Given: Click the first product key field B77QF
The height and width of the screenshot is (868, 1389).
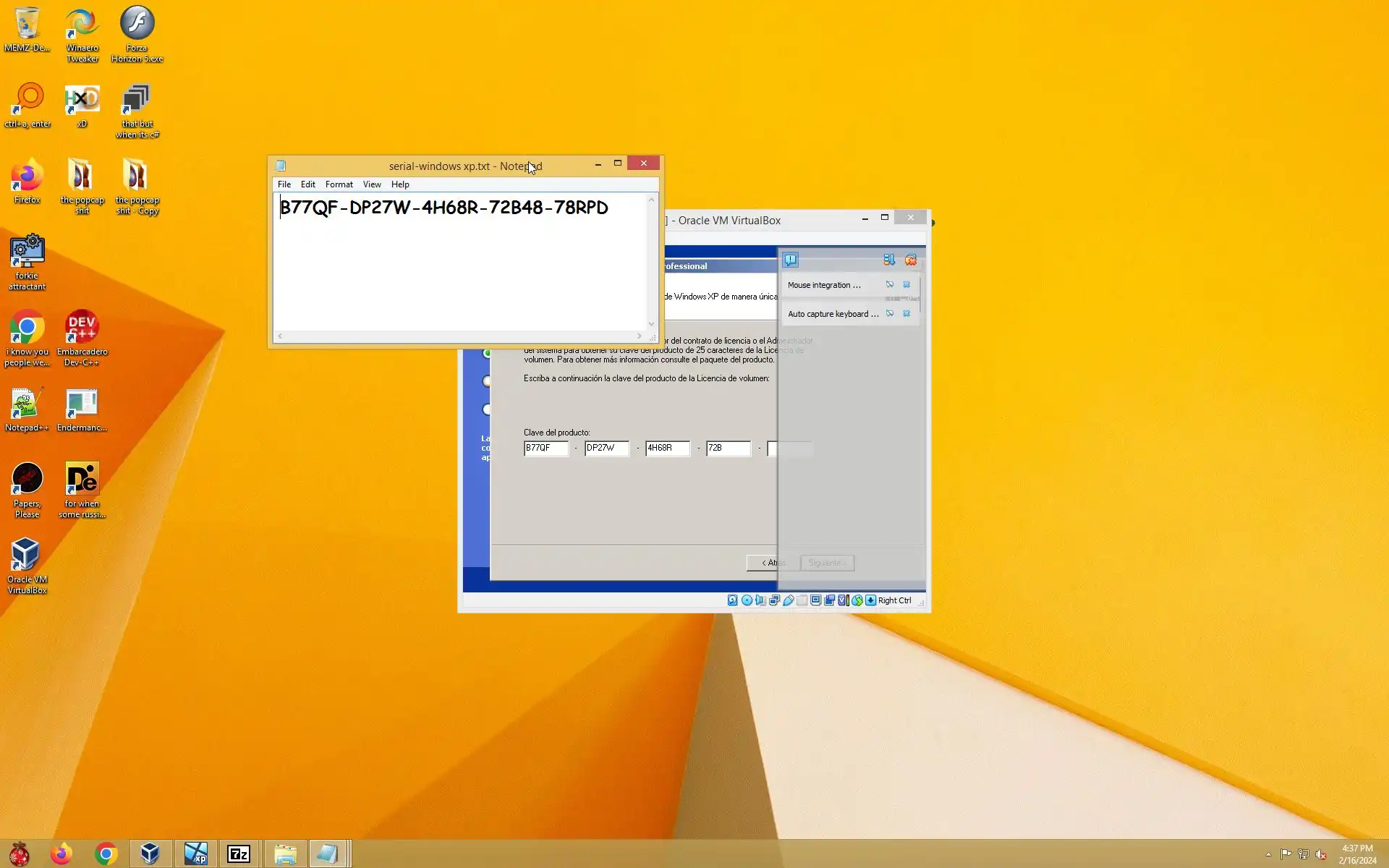Looking at the screenshot, I should (545, 448).
